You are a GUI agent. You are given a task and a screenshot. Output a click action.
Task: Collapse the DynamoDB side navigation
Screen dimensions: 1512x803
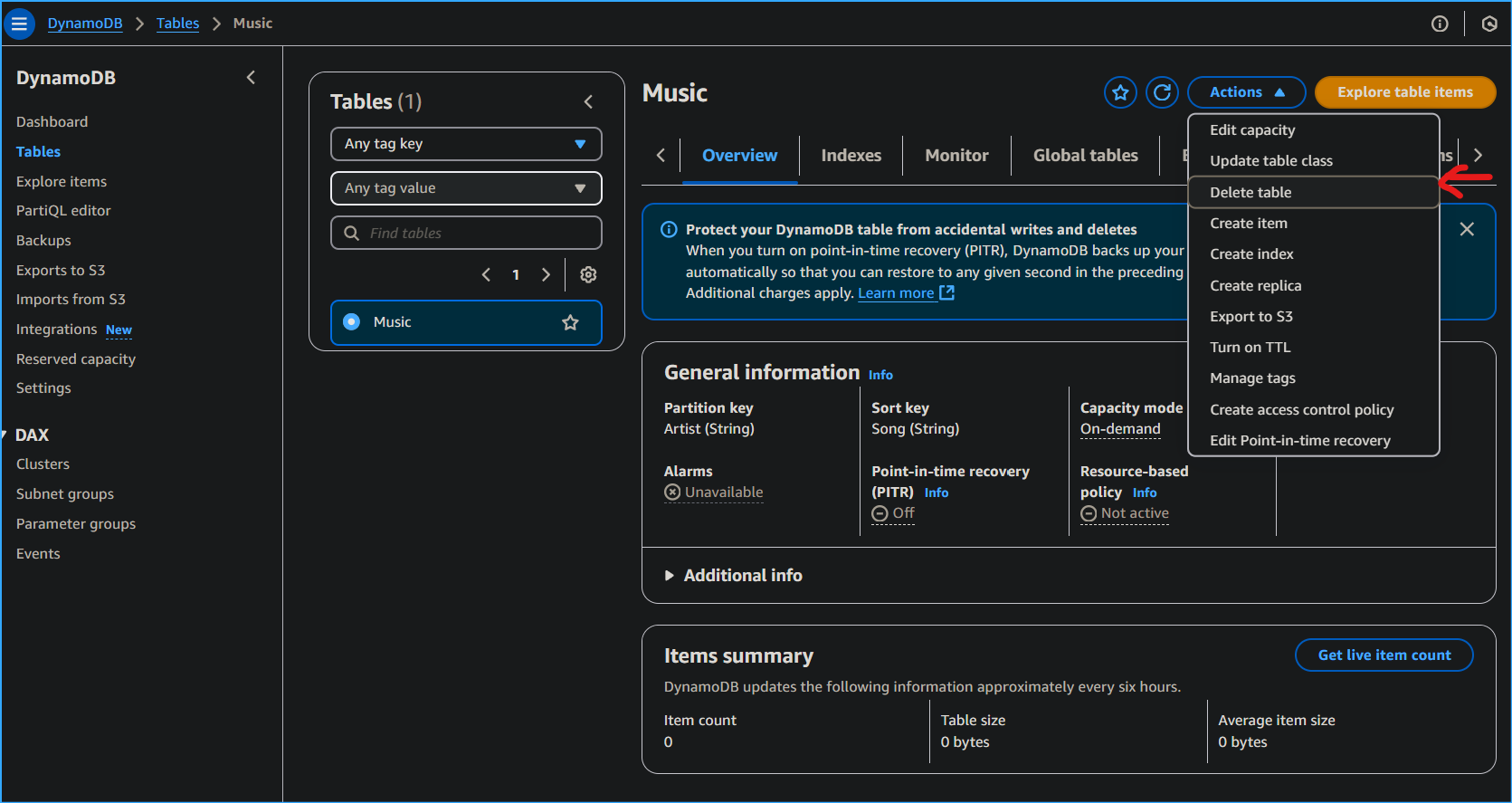[251, 78]
